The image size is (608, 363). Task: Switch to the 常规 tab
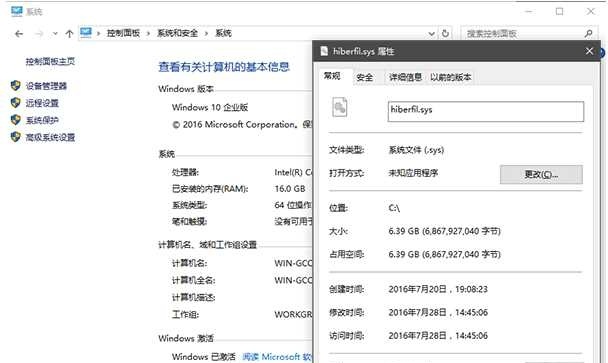[x=332, y=76]
